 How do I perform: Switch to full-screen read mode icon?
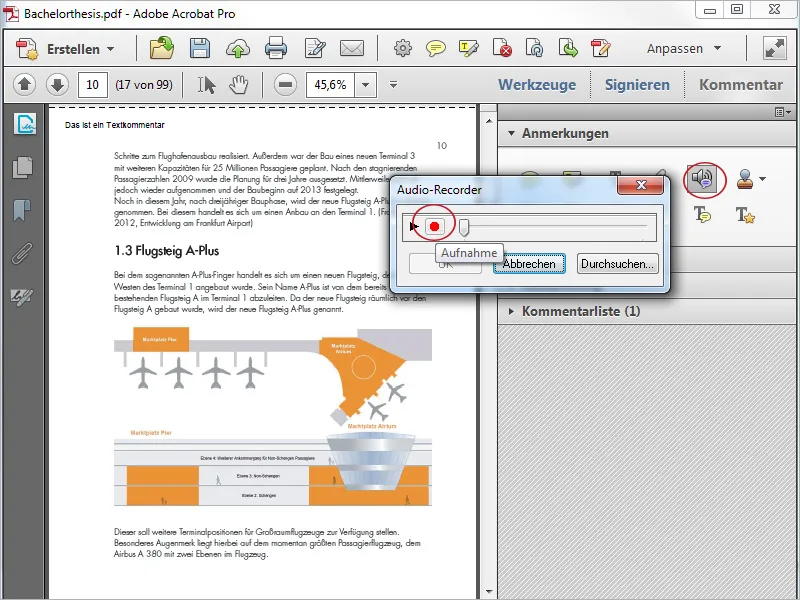click(774, 48)
